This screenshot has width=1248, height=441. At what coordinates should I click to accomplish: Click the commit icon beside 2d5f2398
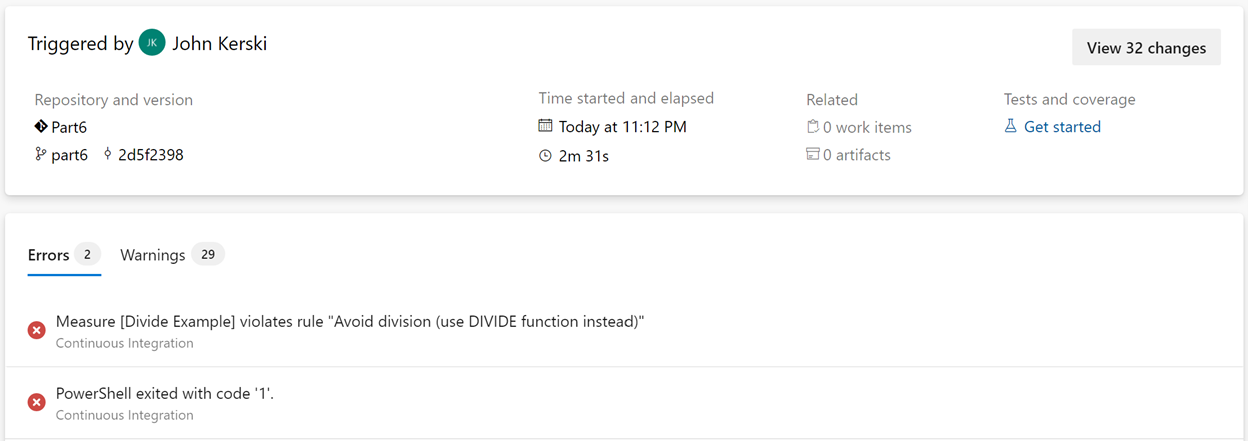tap(108, 155)
